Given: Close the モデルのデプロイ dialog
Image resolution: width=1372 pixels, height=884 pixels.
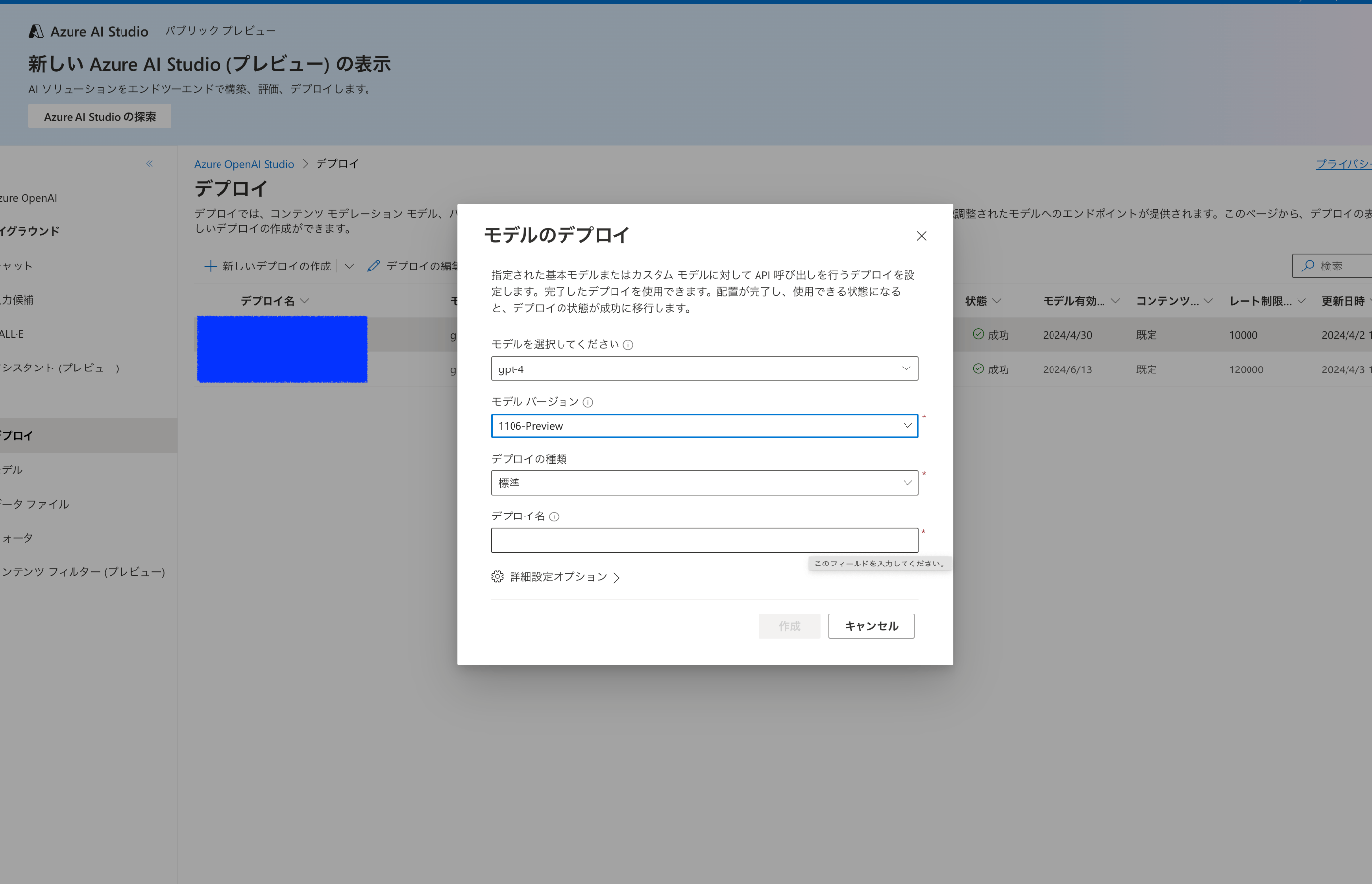Looking at the screenshot, I should (x=921, y=236).
